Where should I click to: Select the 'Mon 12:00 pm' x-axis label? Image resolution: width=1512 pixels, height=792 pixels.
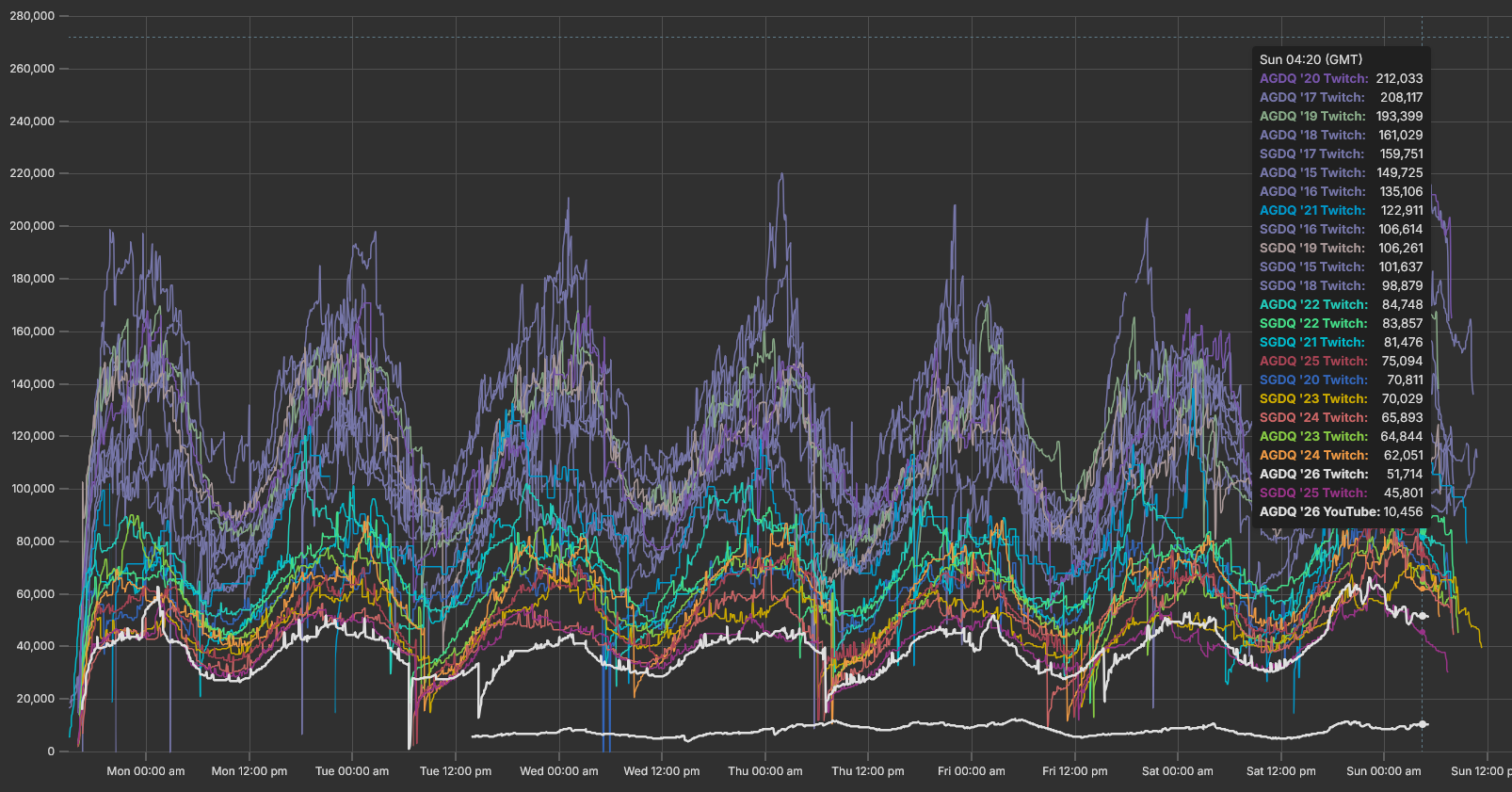(x=249, y=771)
